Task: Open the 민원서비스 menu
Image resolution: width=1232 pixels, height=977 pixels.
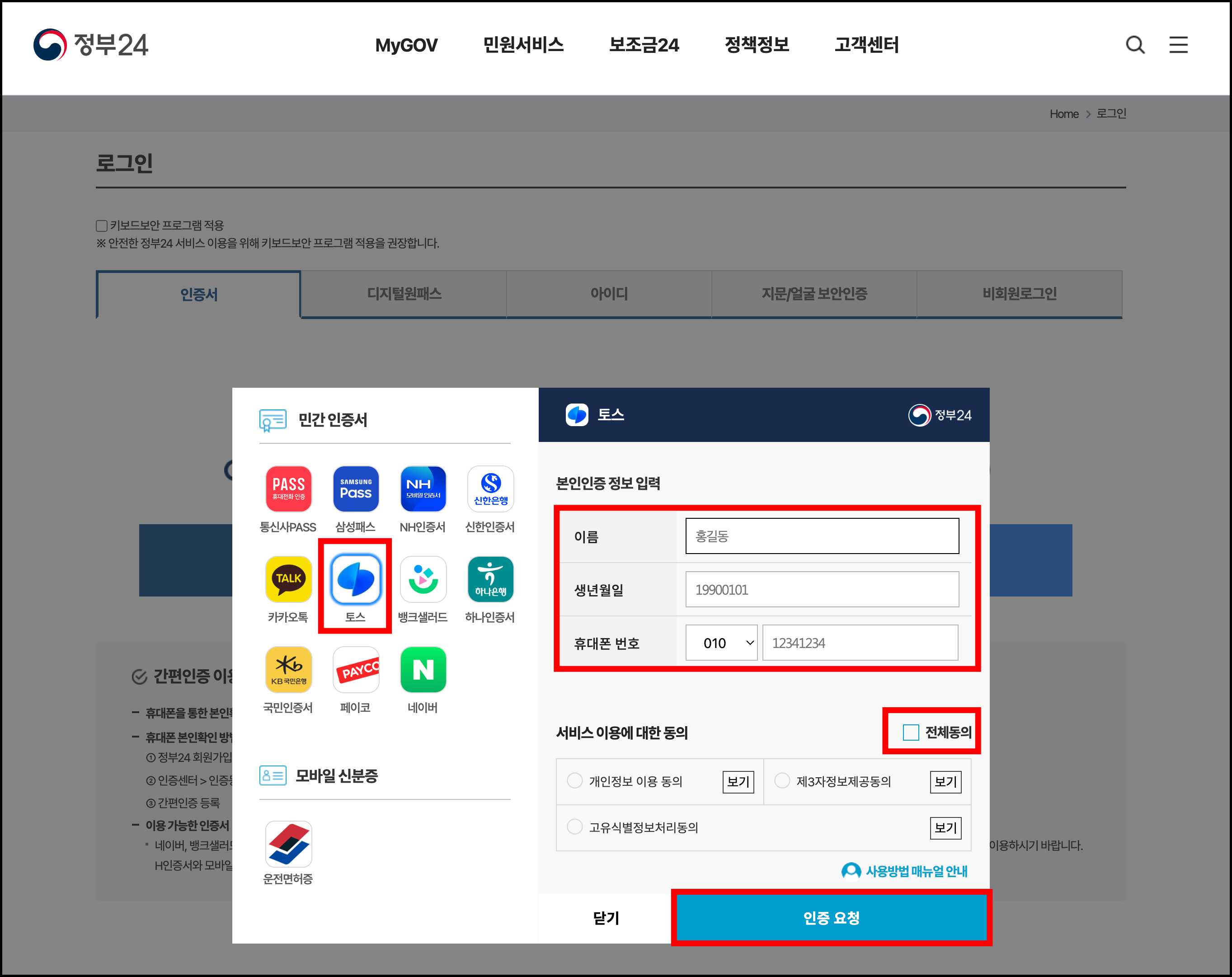Action: 523,45
